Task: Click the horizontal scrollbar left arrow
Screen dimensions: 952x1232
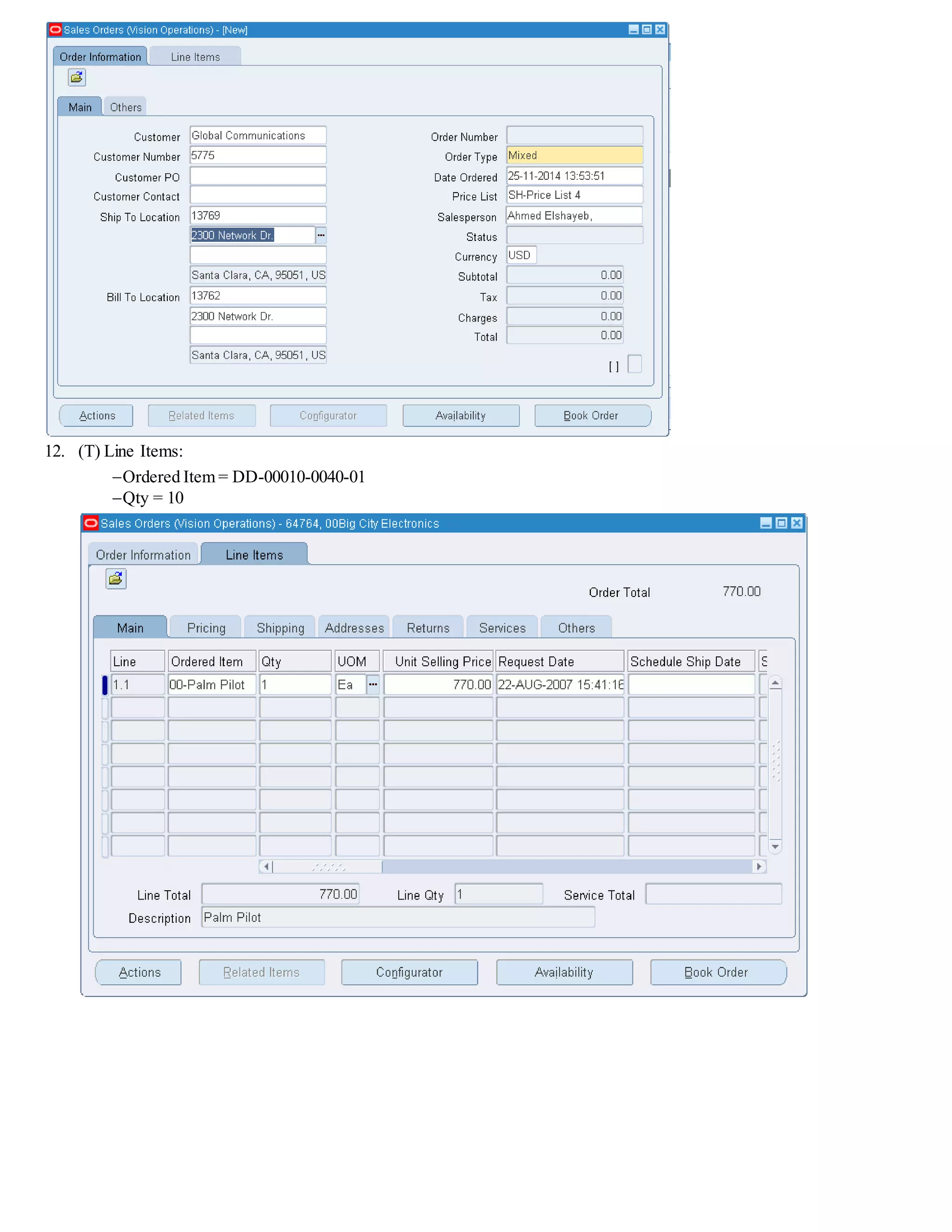Action: click(x=266, y=867)
